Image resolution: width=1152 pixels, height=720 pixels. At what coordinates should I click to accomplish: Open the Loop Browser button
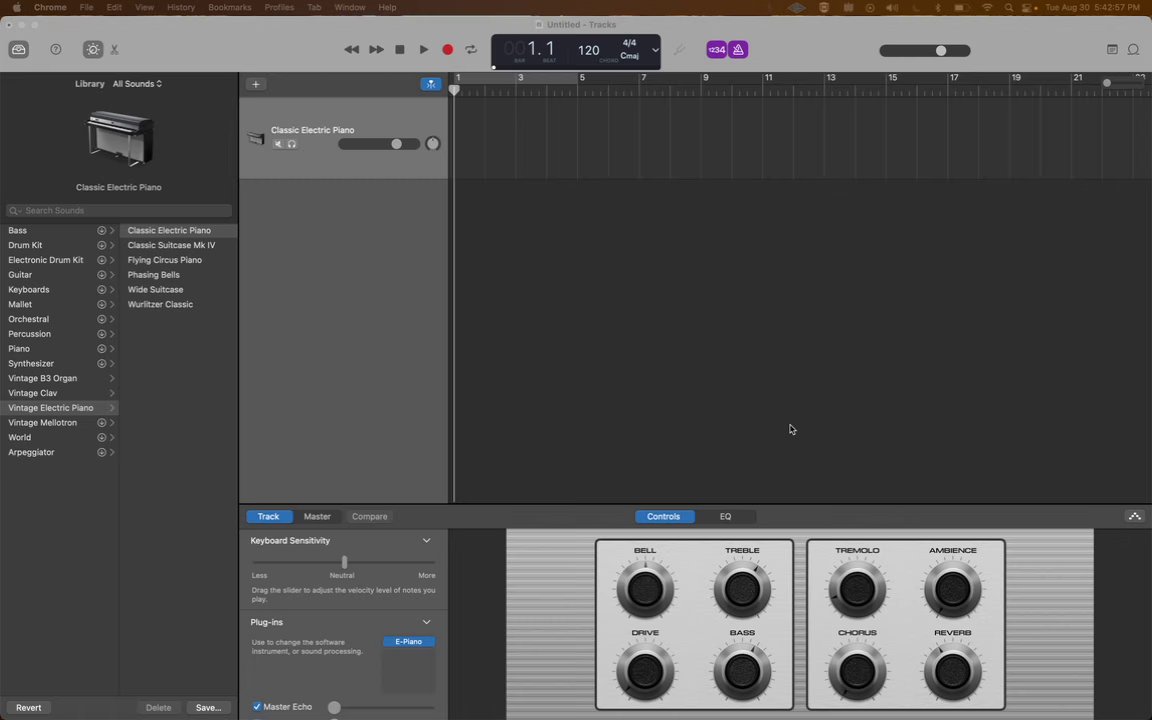click(1134, 49)
